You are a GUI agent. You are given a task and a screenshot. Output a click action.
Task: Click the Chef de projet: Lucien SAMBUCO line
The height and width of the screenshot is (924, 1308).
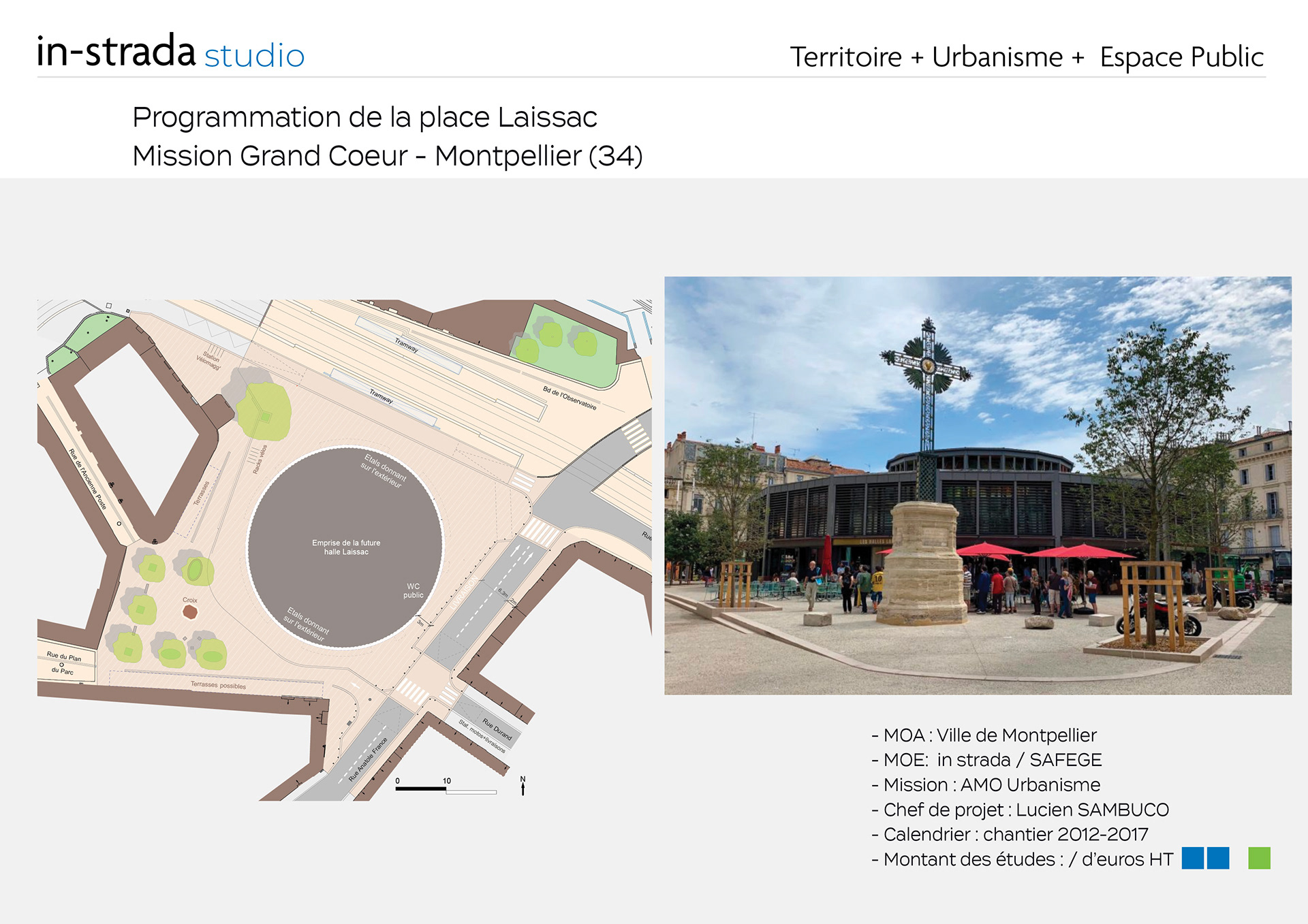tap(1020, 810)
